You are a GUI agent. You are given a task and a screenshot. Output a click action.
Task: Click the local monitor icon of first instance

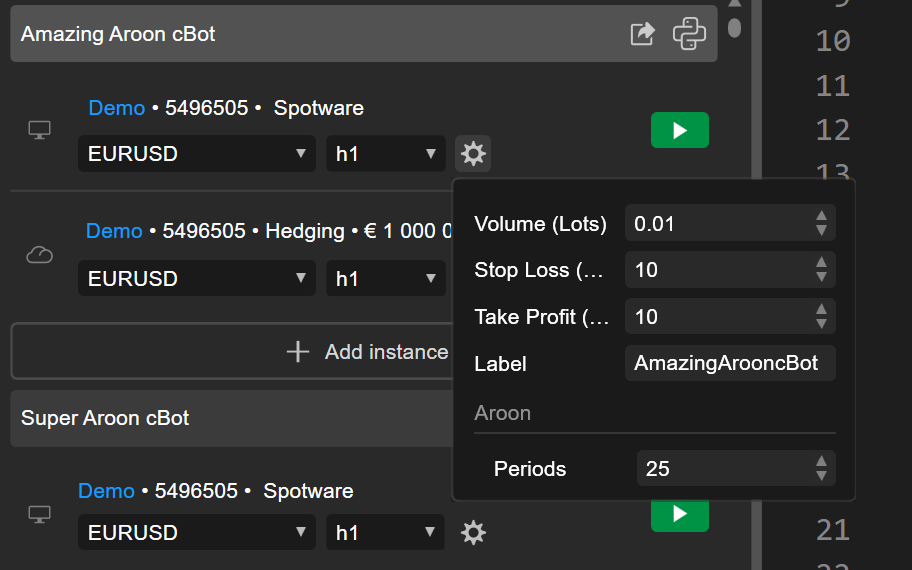[x=39, y=130]
